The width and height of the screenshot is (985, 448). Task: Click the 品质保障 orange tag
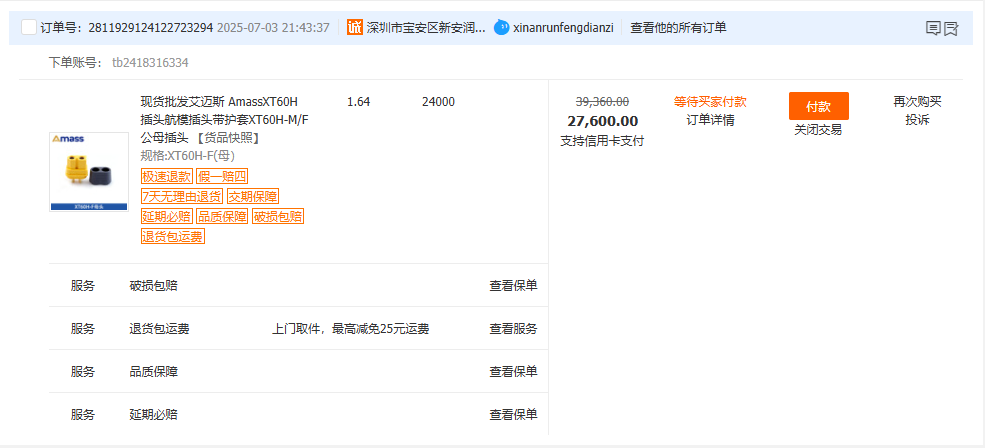click(x=222, y=217)
